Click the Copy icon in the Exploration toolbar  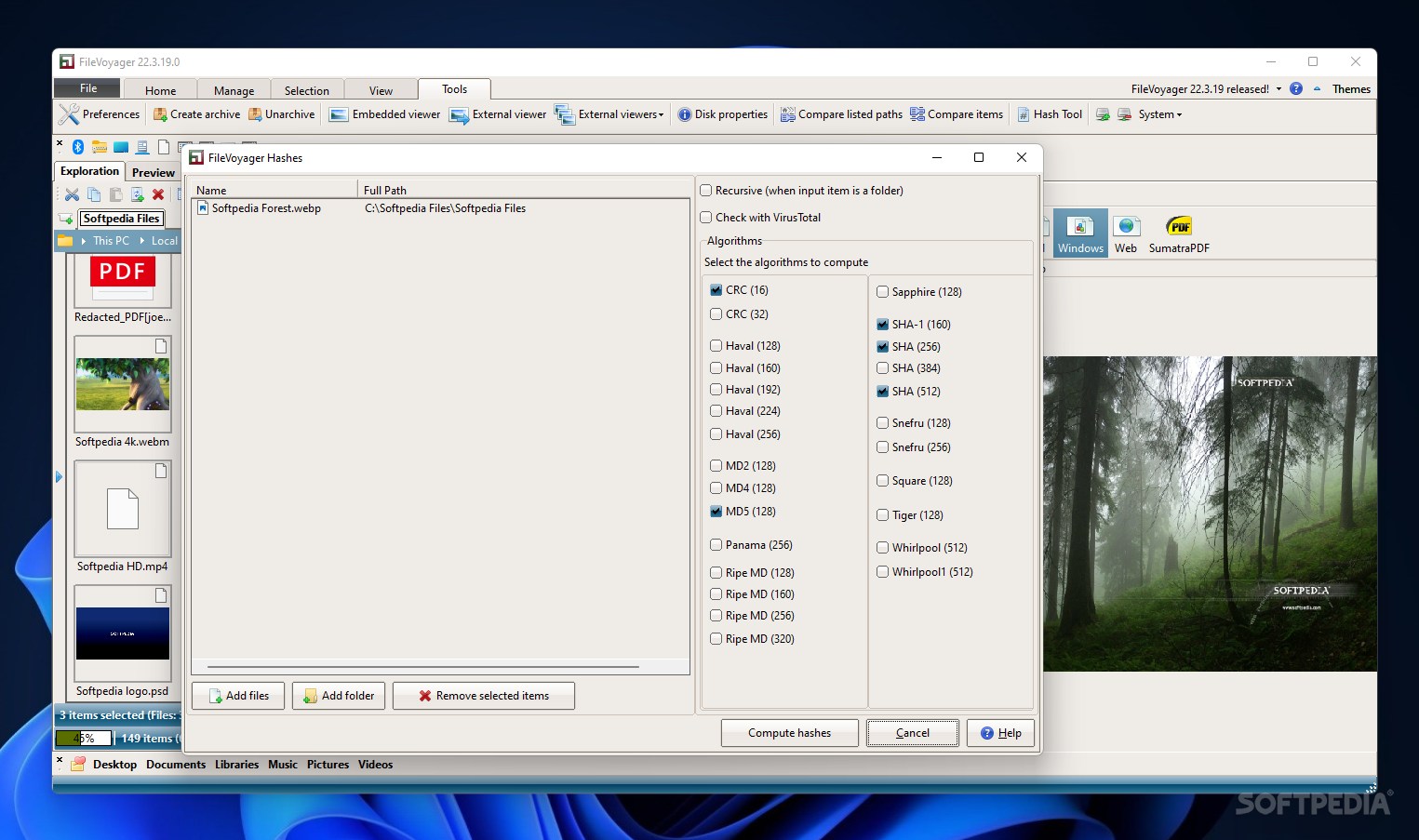[x=94, y=194]
